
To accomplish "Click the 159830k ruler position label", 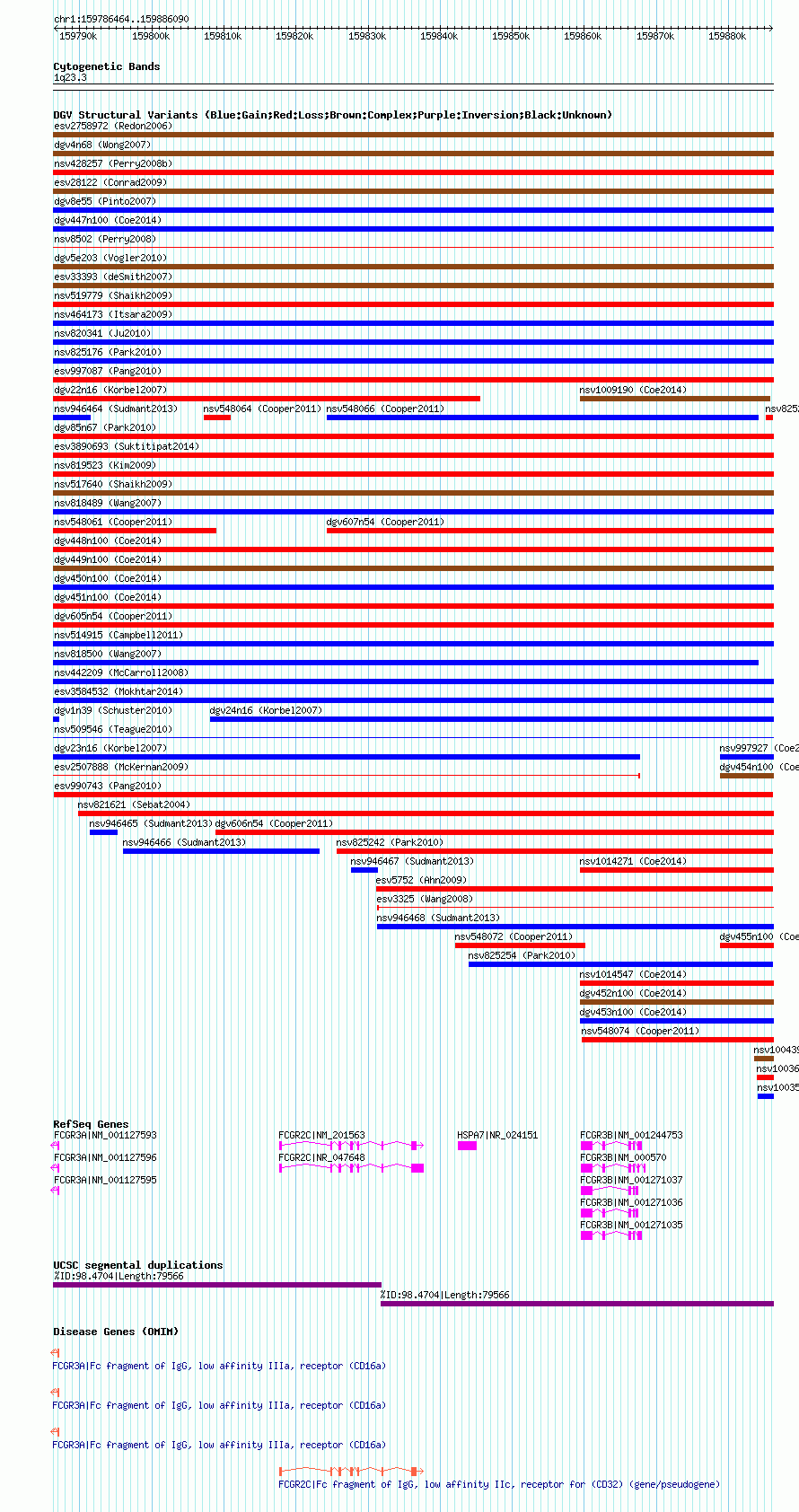I will point(367,36).
